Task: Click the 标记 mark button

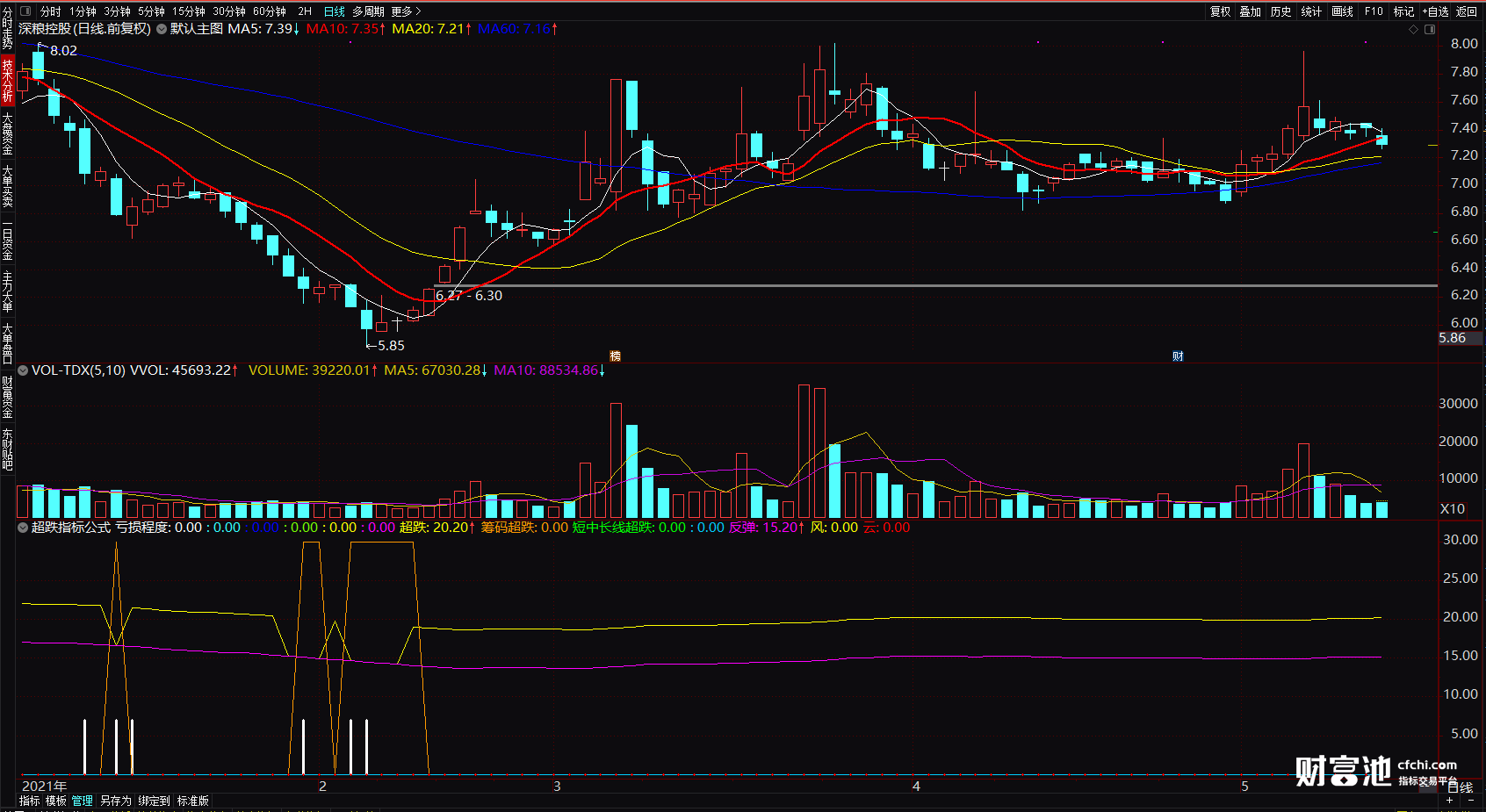Action: [x=1403, y=11]
